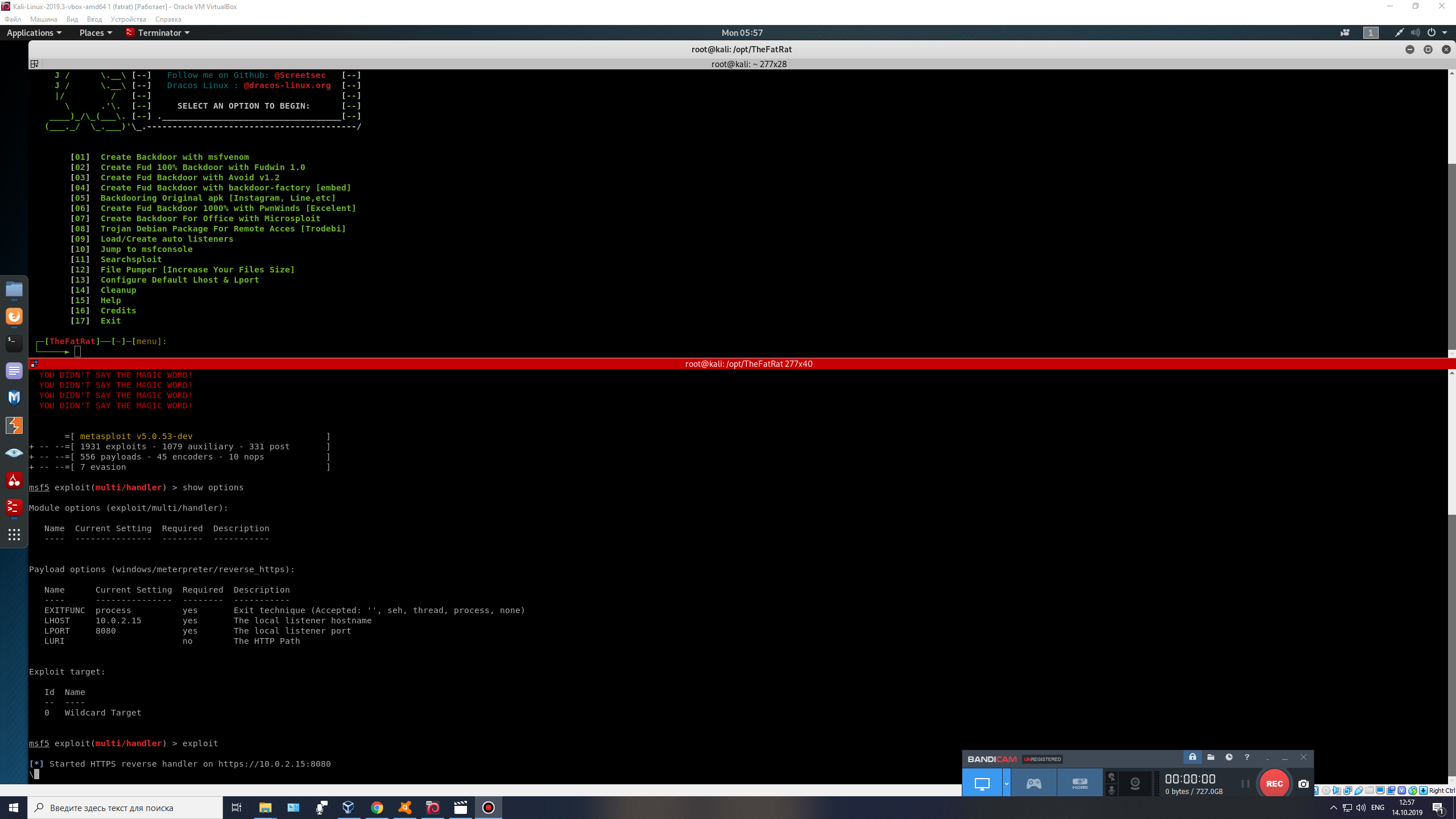Enable the Bandicam settings lock
Image resolution: width=1456 pixels, height=819 pixels.
tap(1193, 757)
